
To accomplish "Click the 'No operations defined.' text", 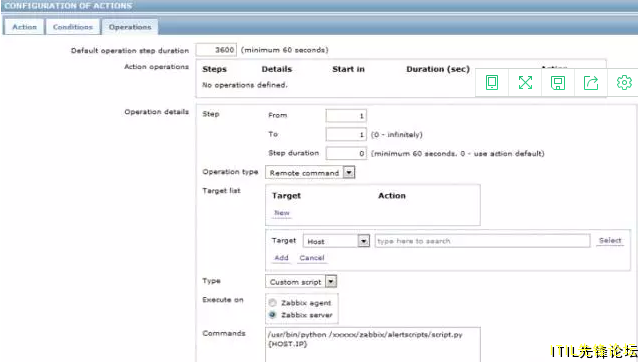I will [x=245, y=85].
